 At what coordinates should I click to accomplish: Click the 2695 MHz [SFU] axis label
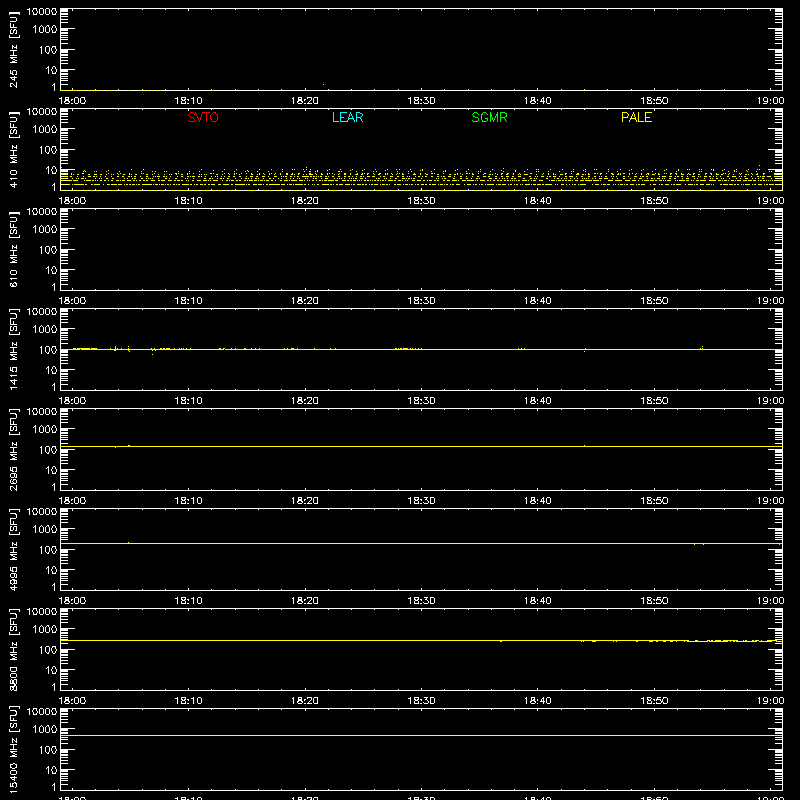click(13, 449)
